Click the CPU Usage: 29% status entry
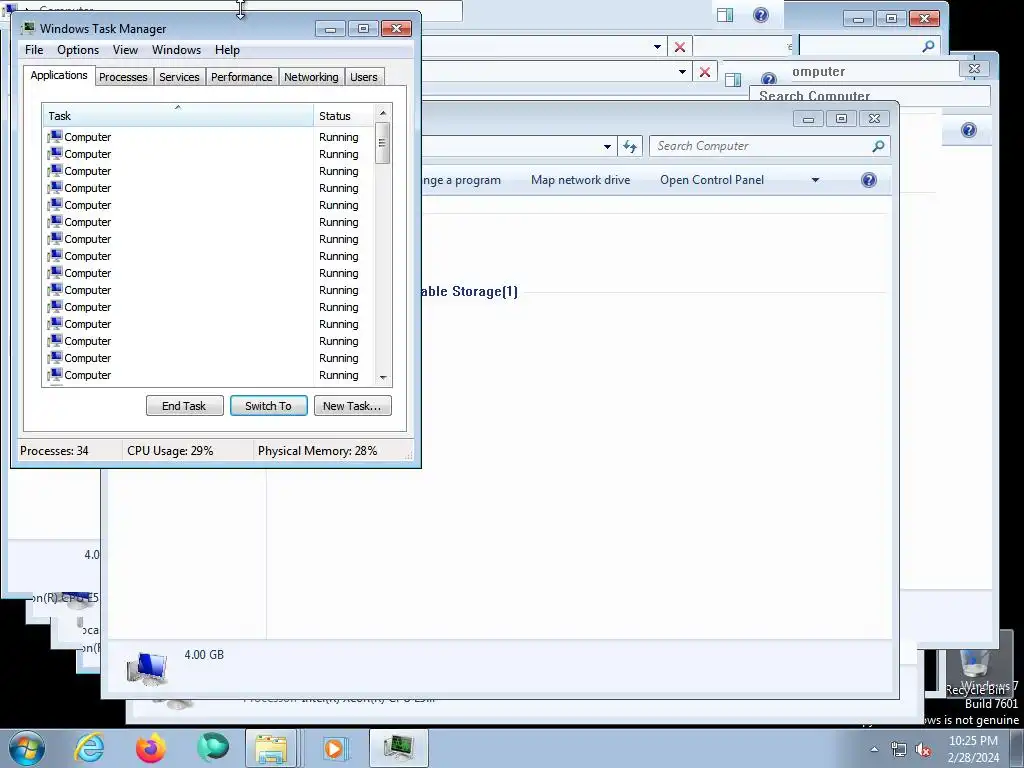 (170, 451)
